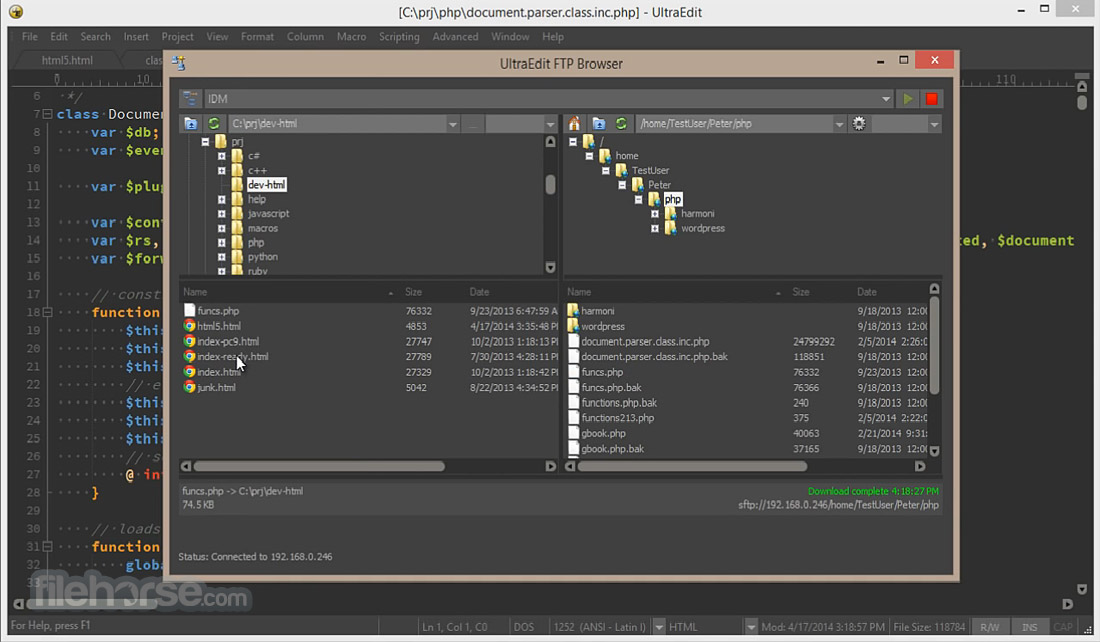The image size is (1100, 642).
Task: Collapse the function fold at line 18
Action: tap(47, 312)
